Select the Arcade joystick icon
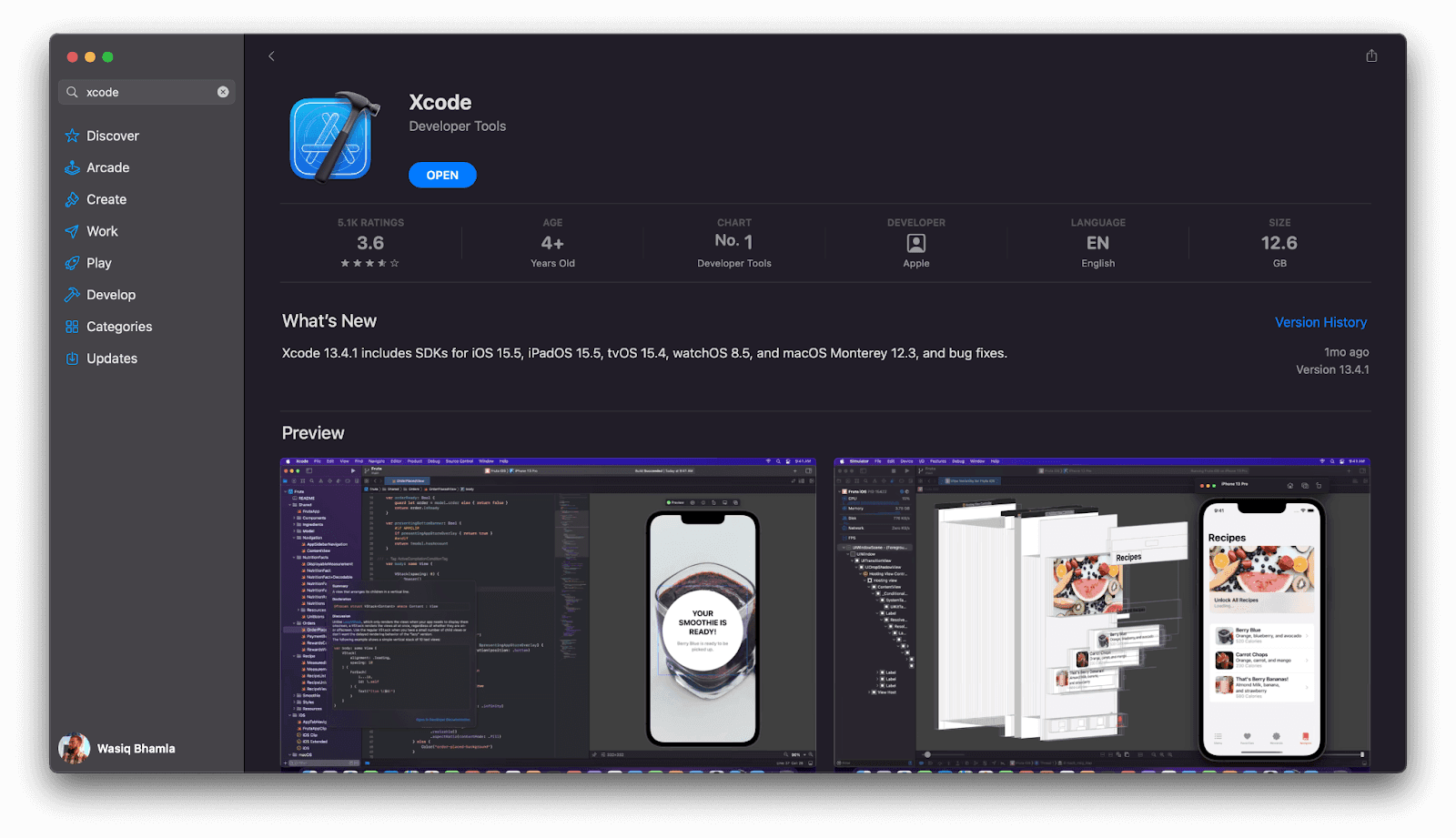The width and height of the screenshot is (1456, 838). coord(72,167)
